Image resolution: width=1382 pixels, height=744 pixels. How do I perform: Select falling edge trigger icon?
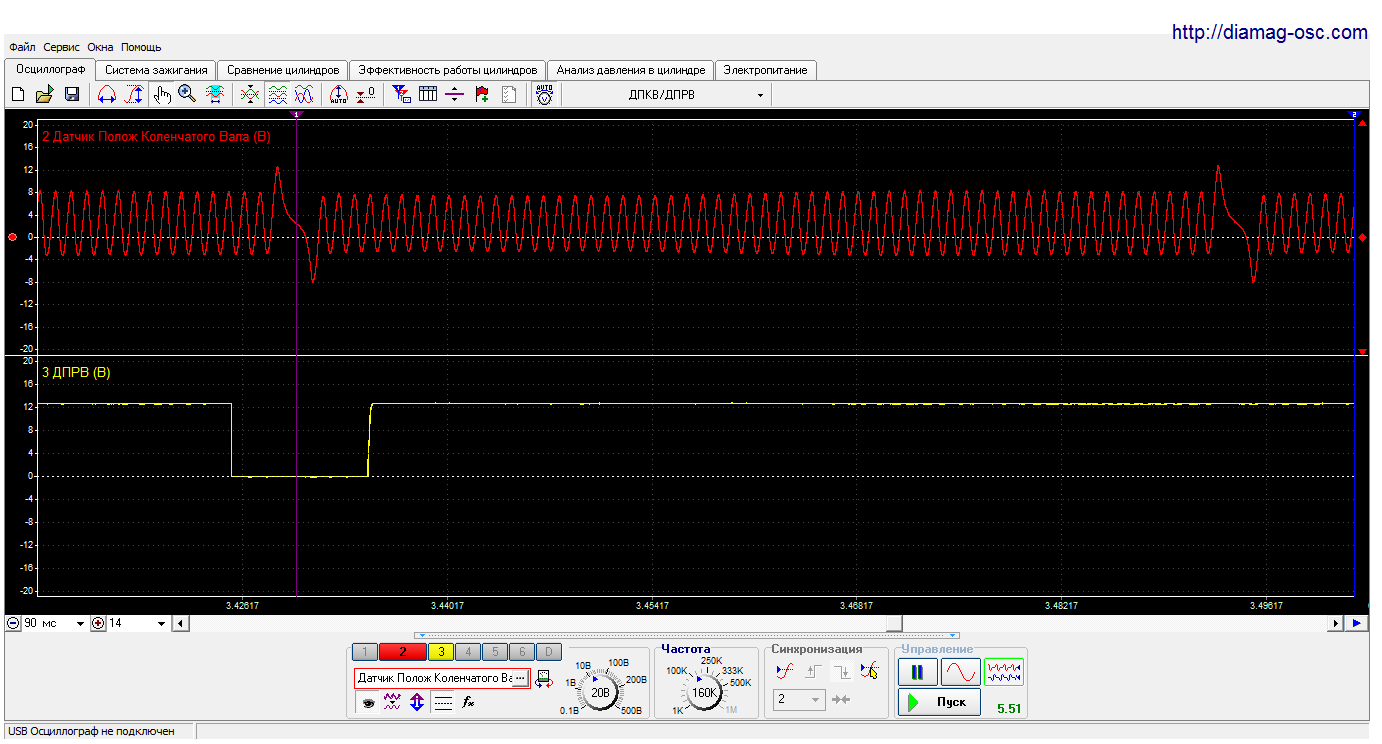[841, 672]
